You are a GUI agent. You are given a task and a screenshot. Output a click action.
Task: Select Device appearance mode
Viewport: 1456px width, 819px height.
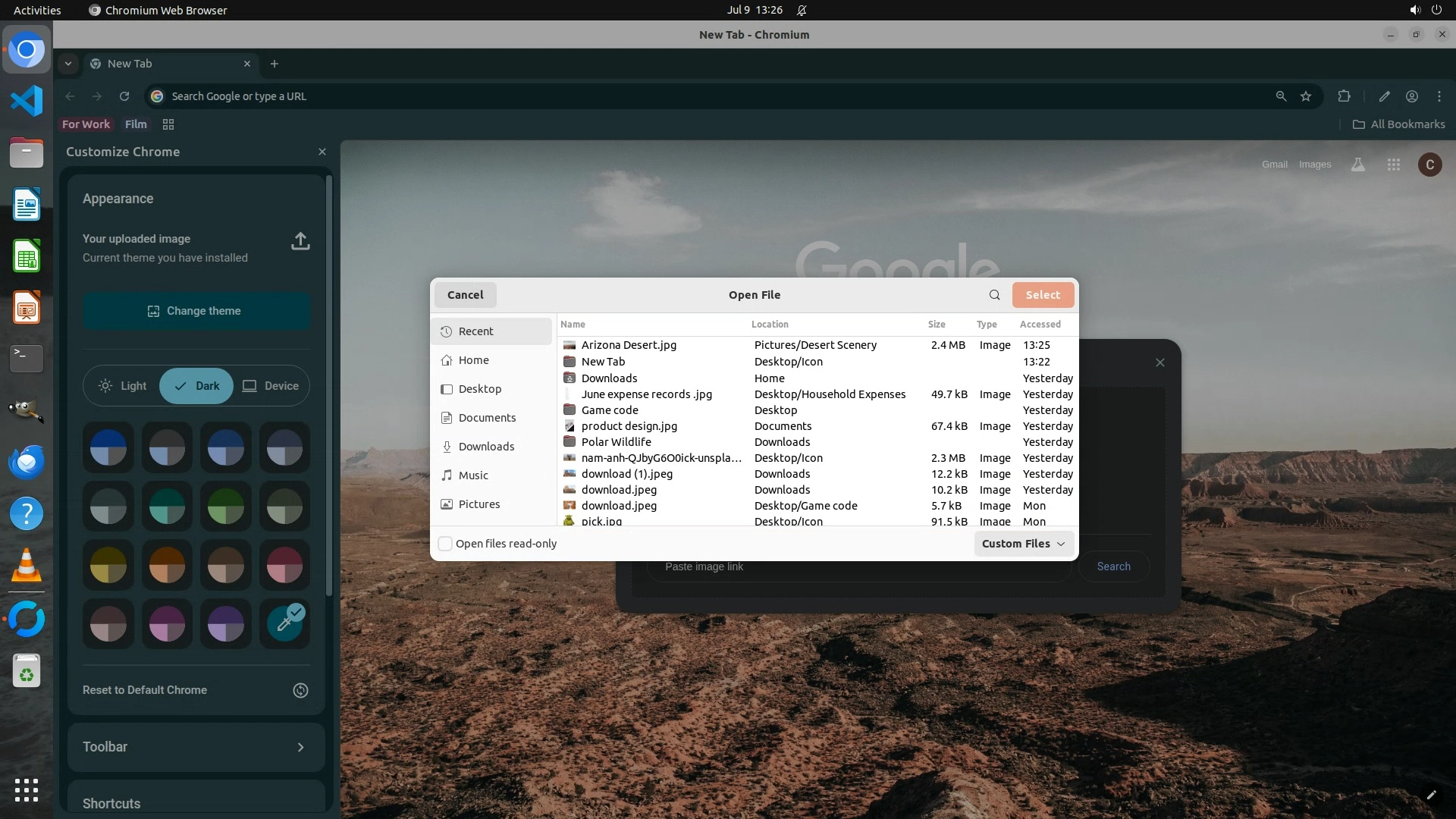pyautogui.click(x=271, y=386)
